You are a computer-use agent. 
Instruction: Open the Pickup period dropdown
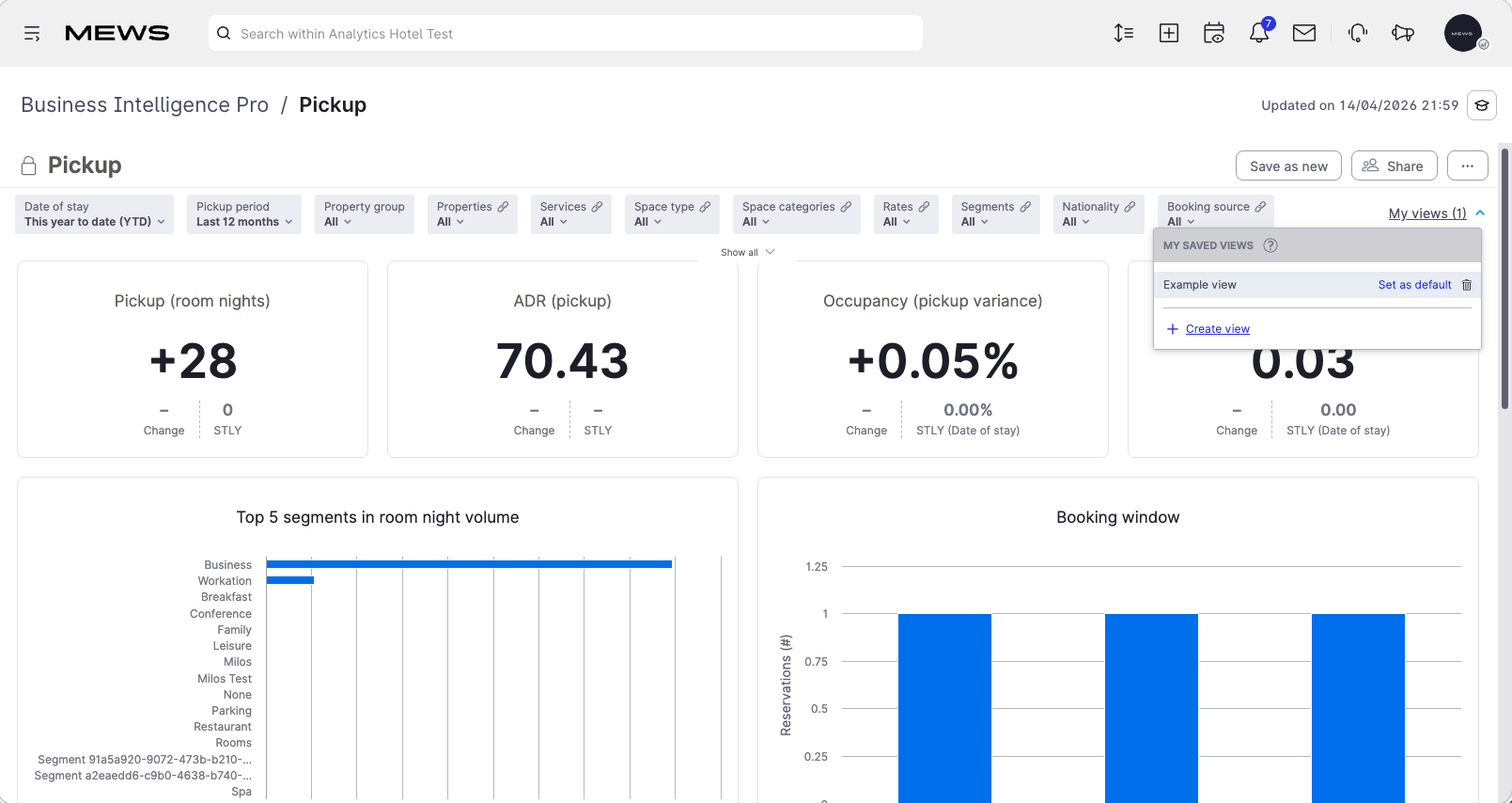click(244, 214)
